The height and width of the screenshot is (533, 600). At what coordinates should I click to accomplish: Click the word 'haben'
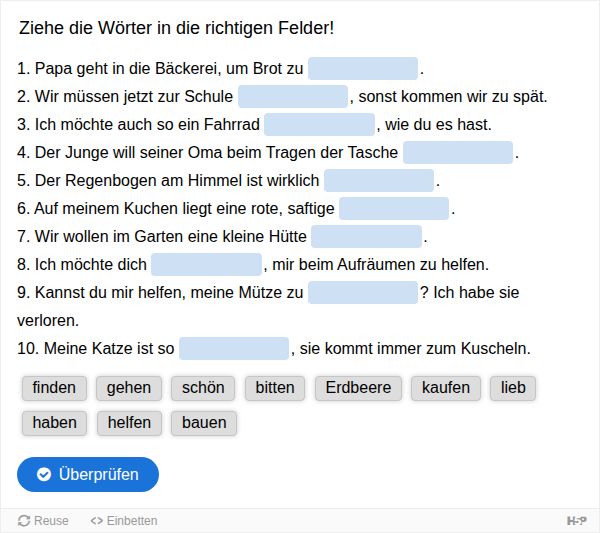[x=54, y=423]
